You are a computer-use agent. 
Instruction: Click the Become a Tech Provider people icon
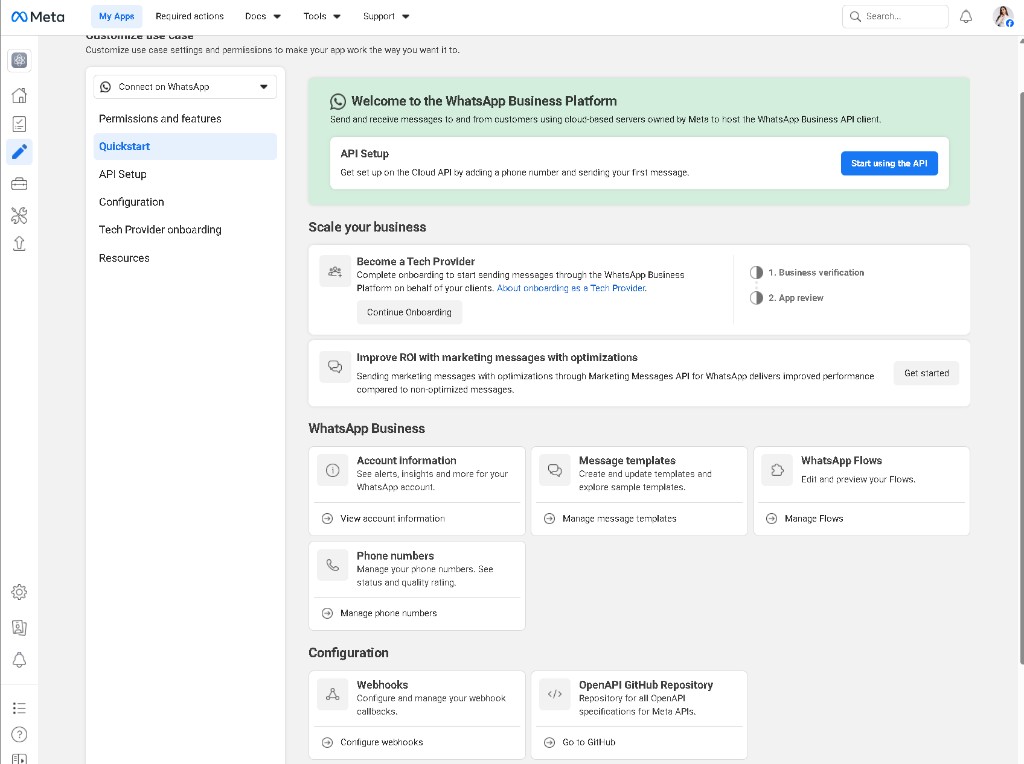[x=335, y=272]
